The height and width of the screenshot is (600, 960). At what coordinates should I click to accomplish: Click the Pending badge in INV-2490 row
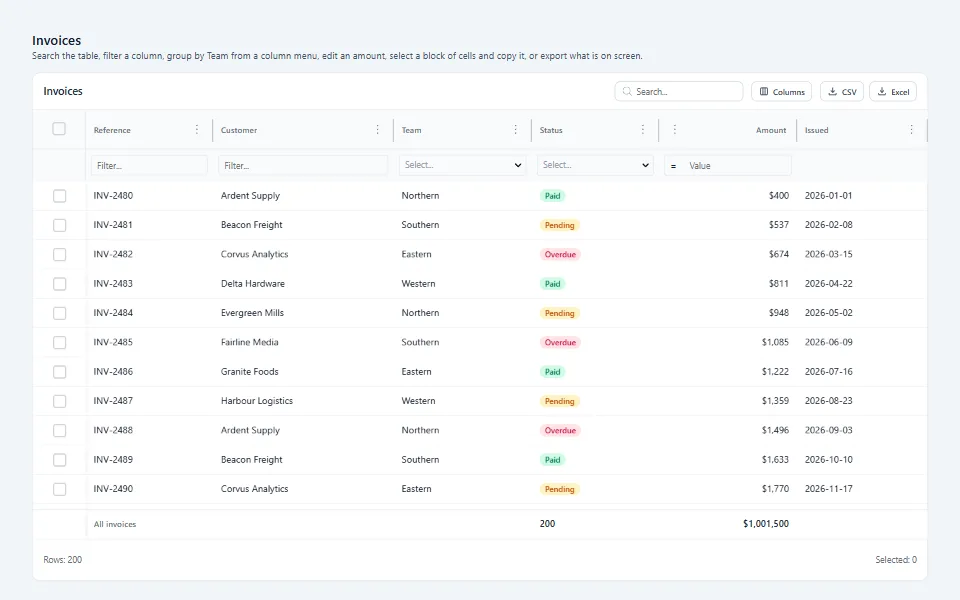click(560, 489)
